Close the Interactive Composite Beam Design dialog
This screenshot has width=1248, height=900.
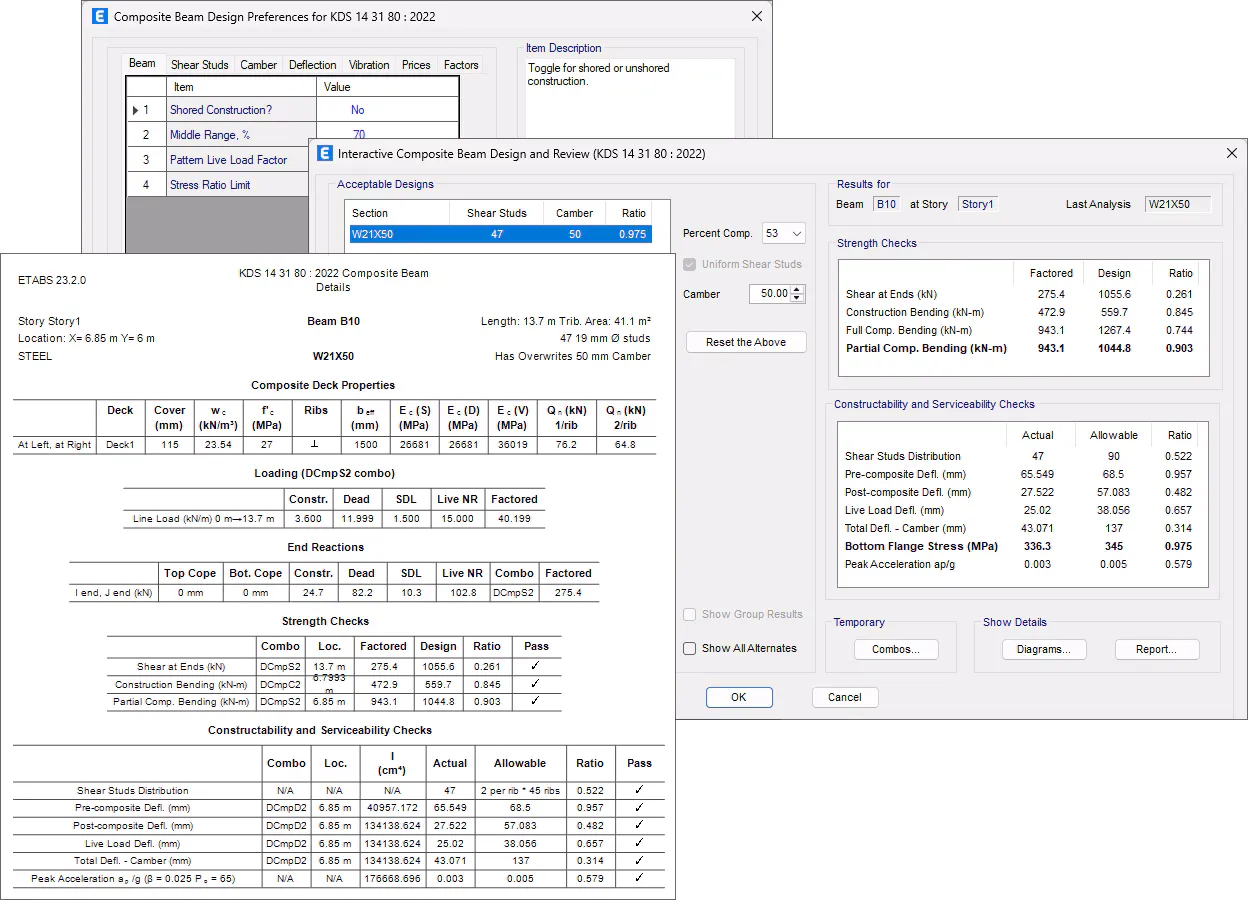1231,153
